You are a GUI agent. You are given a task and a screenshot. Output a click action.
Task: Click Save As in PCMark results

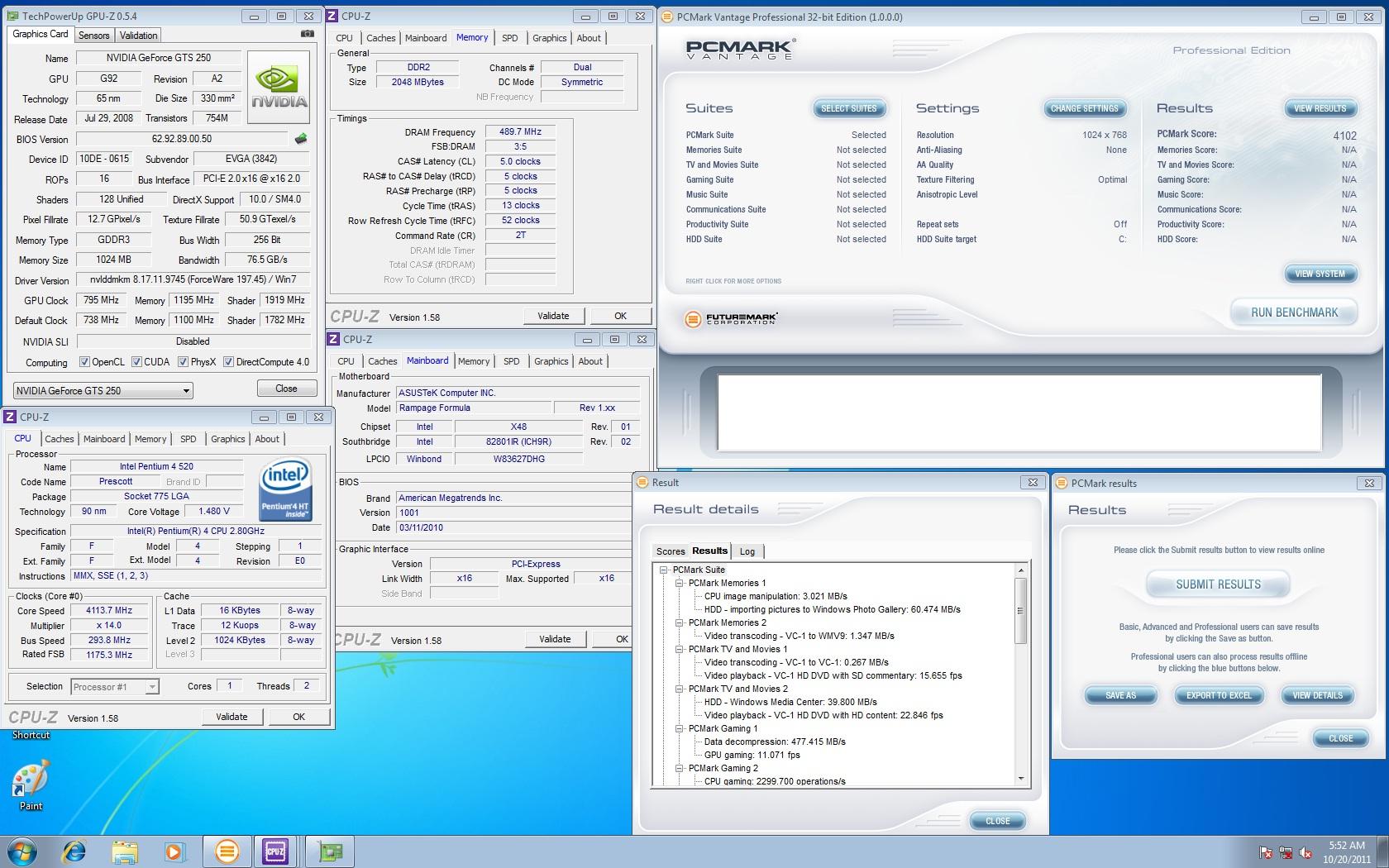pyautogui.click(x=1121, y=695)
